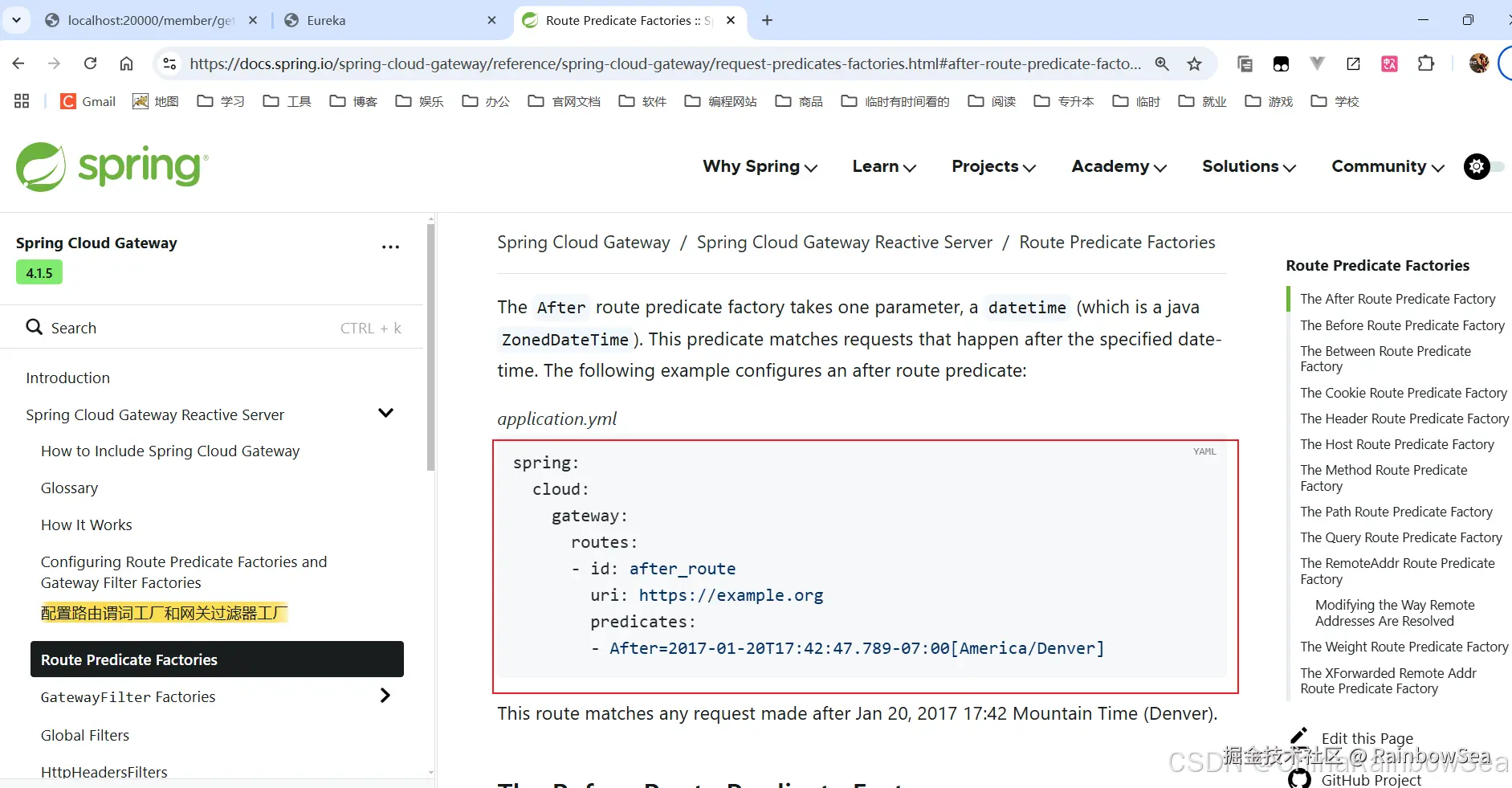Expand the Academy menu

(1119, 166)
